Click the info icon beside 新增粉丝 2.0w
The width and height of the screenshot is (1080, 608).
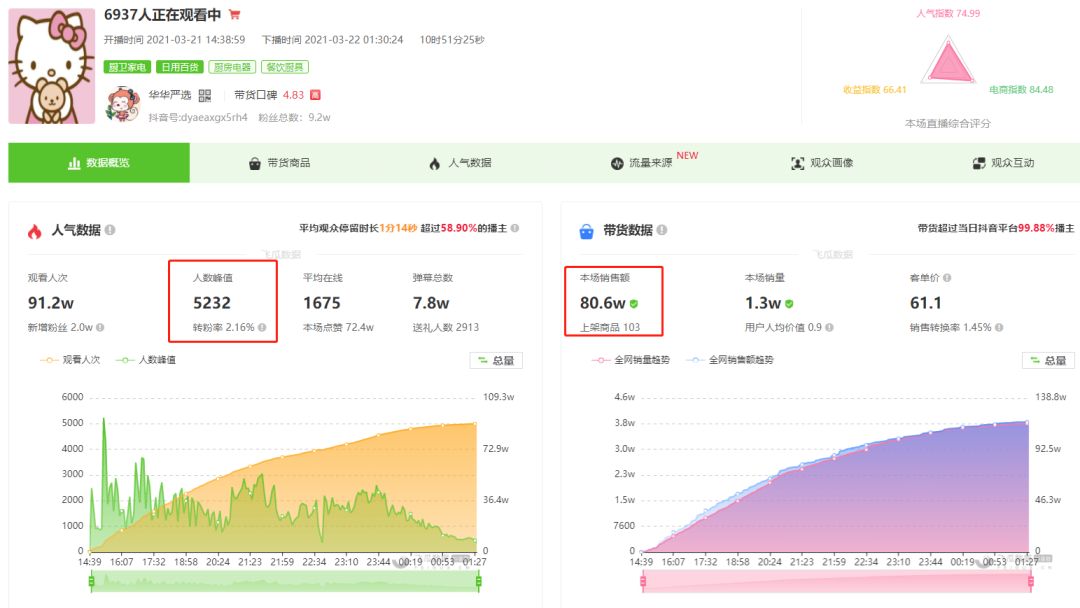[101, 328]
